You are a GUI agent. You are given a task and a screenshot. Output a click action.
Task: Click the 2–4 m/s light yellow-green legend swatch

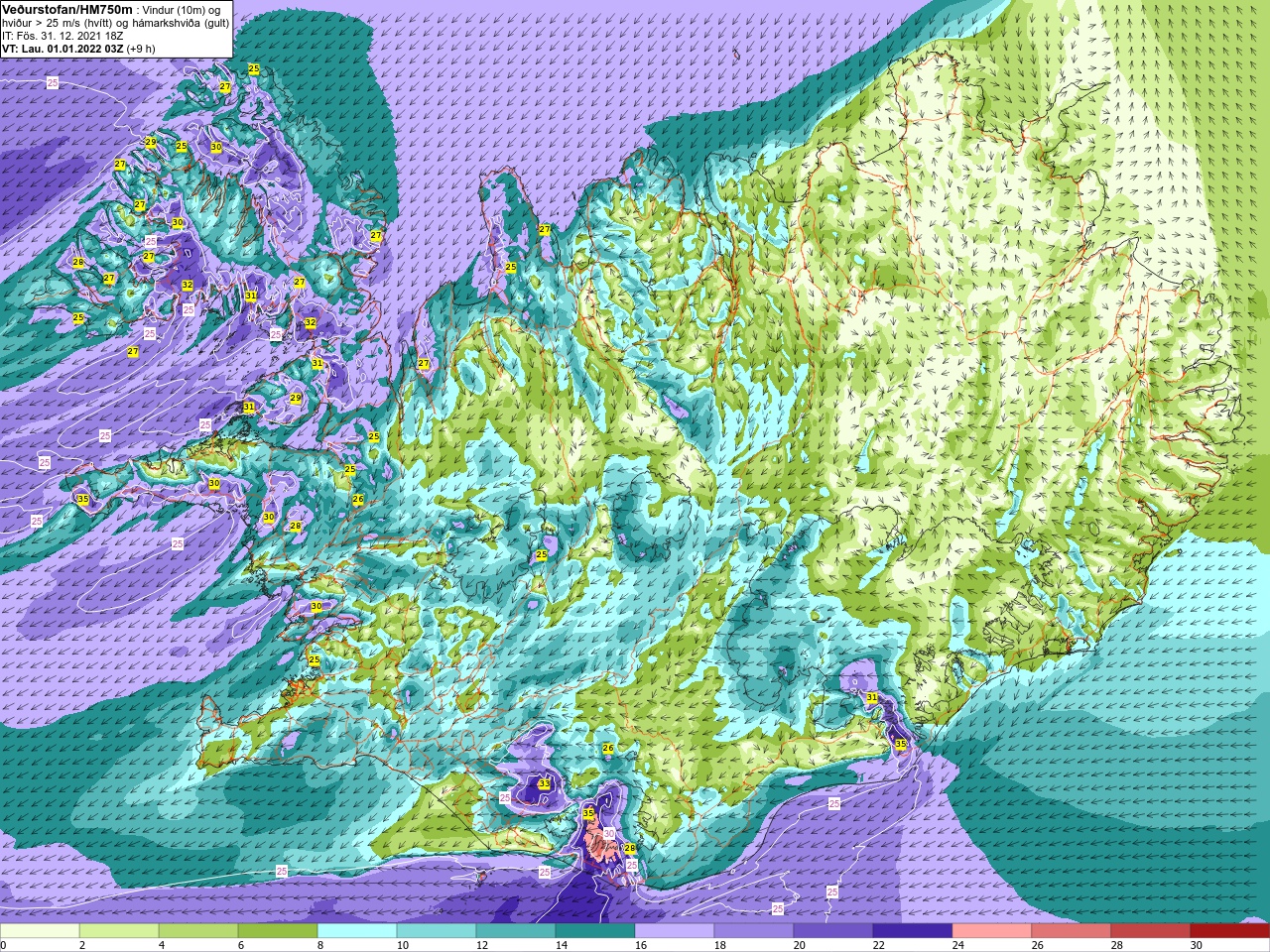tap(119, 930)
